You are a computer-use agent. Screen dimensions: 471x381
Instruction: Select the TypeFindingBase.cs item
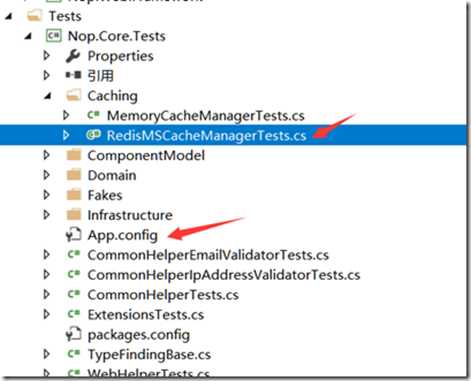click(x=149, y=354)
